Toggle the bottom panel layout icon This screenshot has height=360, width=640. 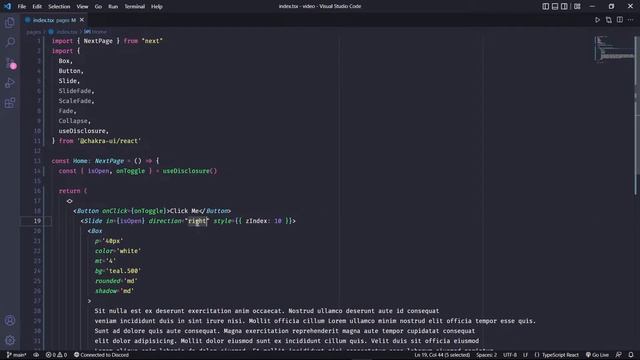click(555, 6)
